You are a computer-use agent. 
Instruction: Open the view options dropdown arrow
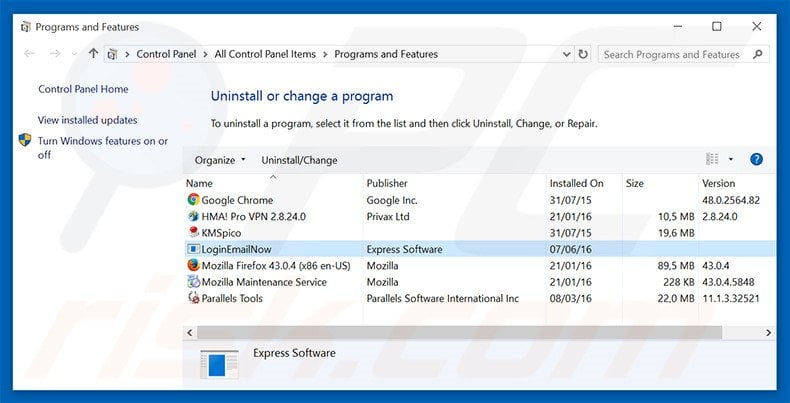point(731,160)
